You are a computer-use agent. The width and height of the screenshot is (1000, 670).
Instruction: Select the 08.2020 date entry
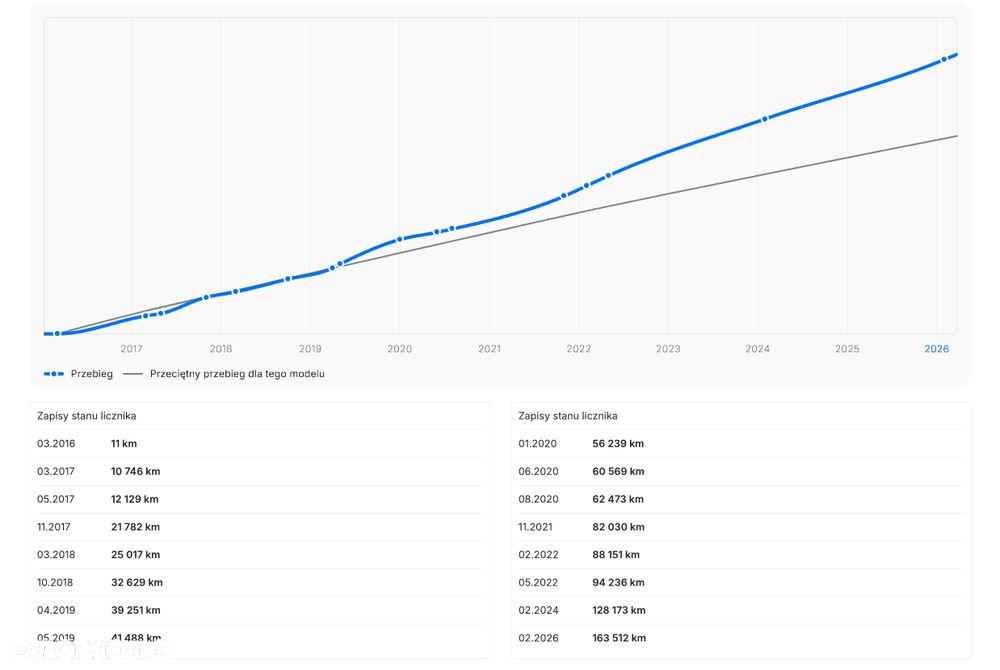538,499
